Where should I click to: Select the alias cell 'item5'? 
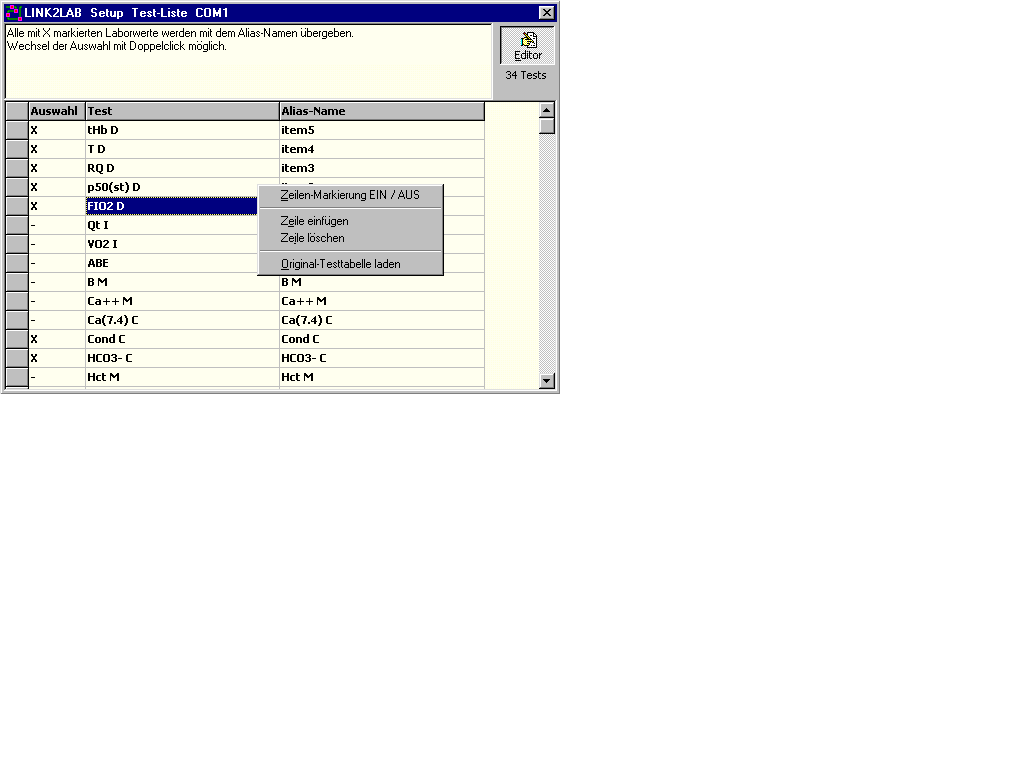381,130
